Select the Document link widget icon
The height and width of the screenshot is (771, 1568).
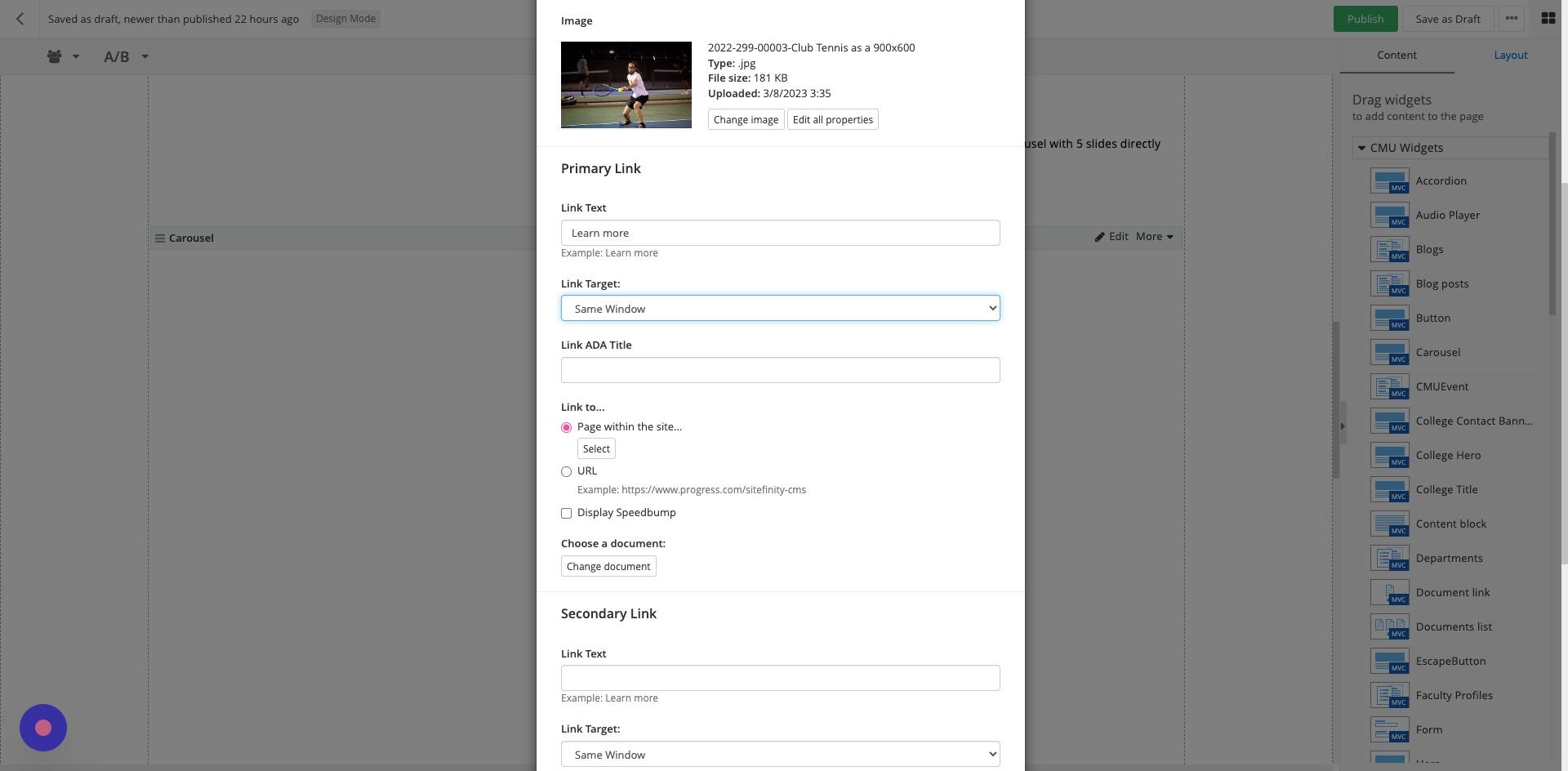tap(1389, 593)
